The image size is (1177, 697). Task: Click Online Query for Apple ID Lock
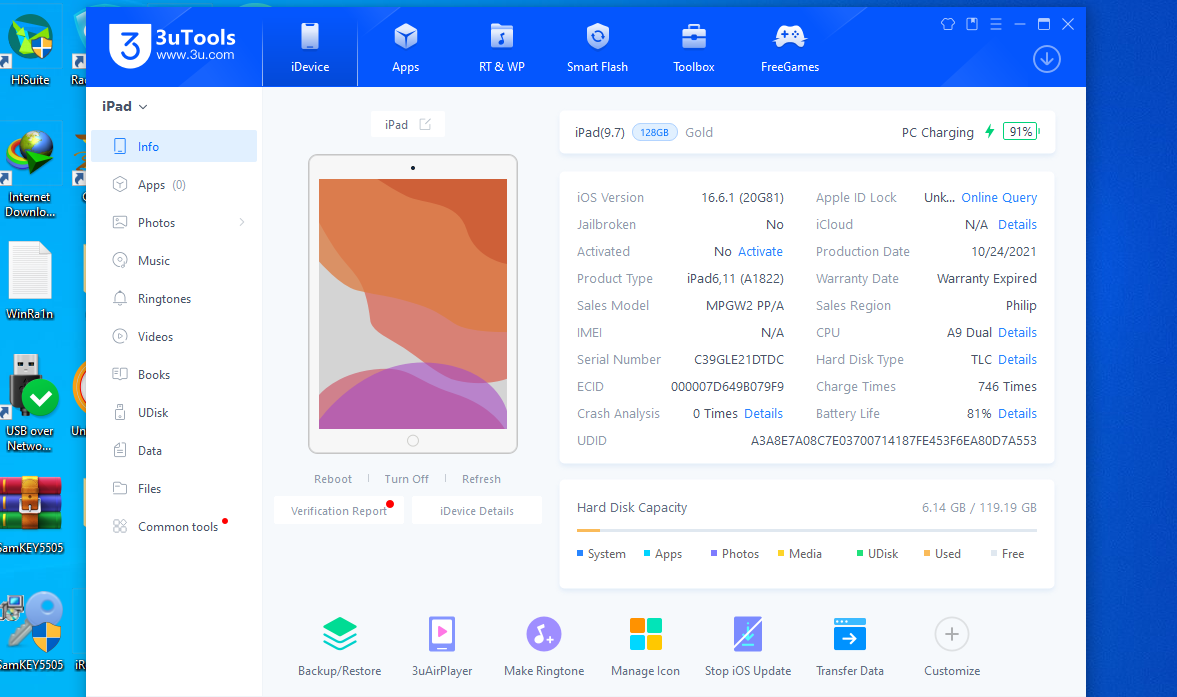[999, 197]
